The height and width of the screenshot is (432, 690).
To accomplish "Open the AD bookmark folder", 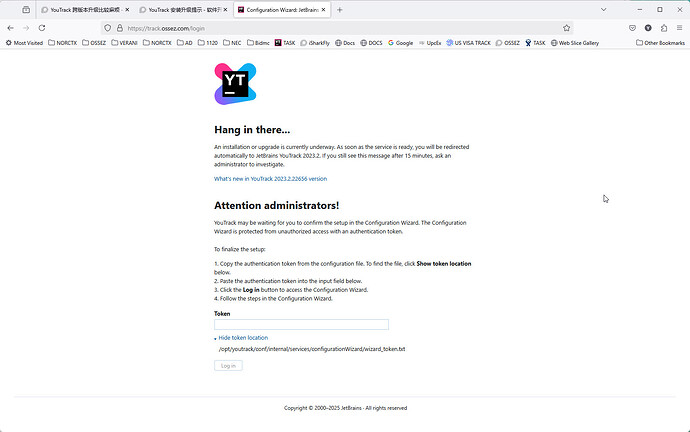I will pyautogui.click(x=185, y=43).
